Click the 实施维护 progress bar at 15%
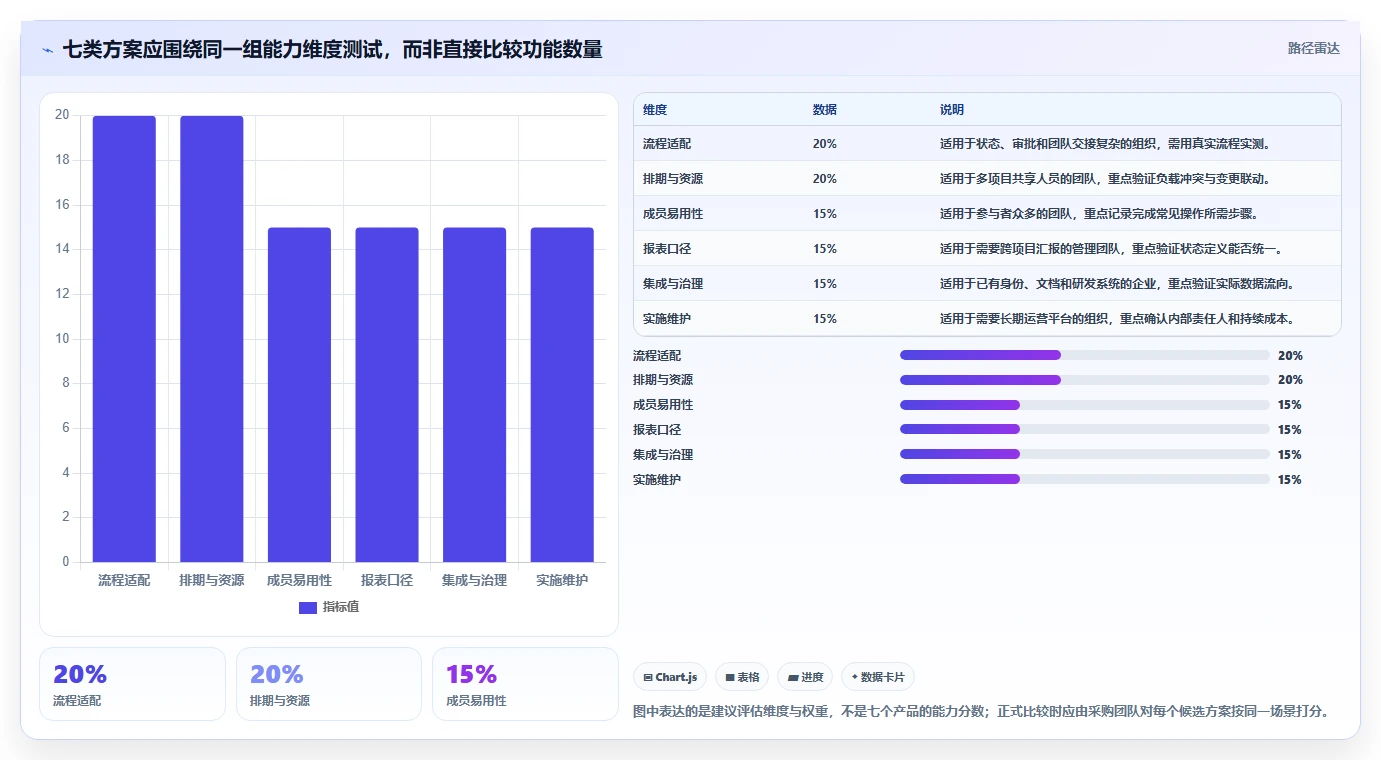The width and height of the screenshot is (1381, 760). [1085, 479]
